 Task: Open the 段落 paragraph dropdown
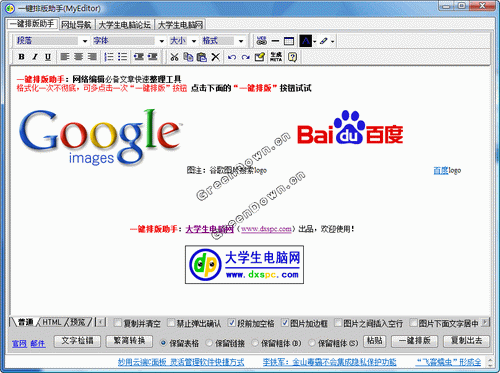coord(52,41)
